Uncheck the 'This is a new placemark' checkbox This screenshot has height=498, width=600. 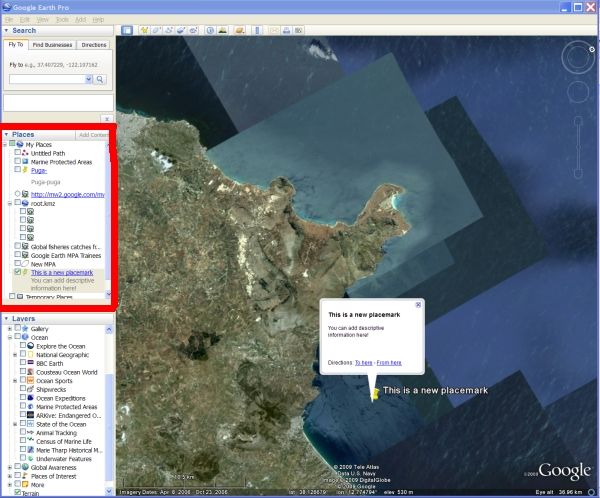(x=18, y=272)
